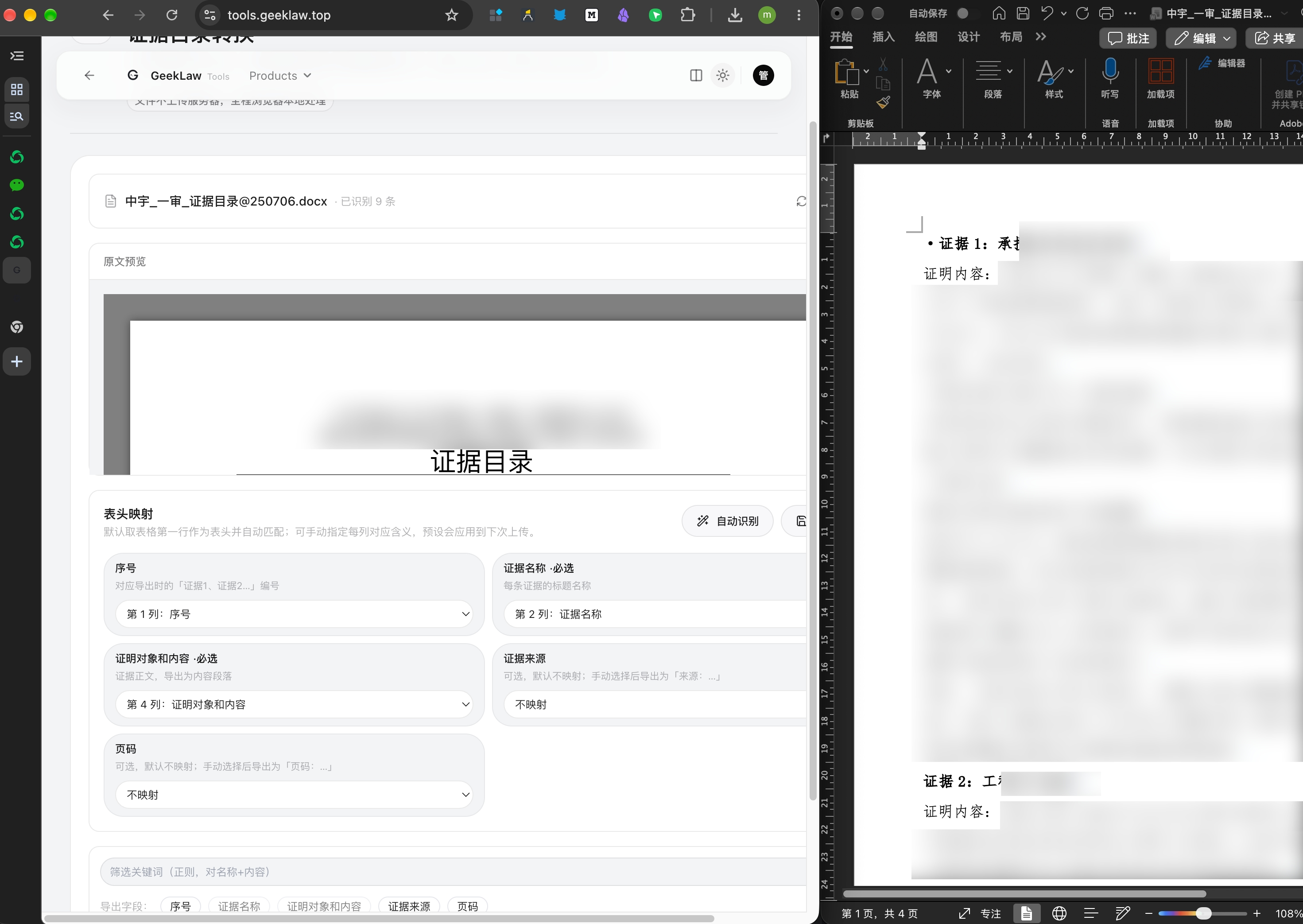The height and width of the screenshot is (924, 1303).
Task: Click the black 管 user avatar
Action: pyautogui.click(x=763, y=75)
